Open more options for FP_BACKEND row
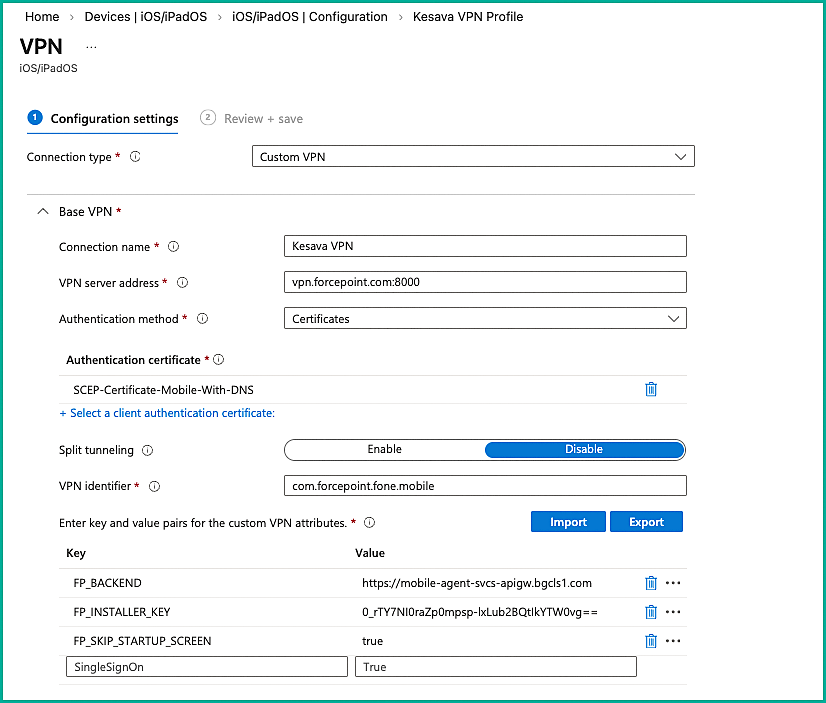Image resolution: width=826 pixels, height=703 pixels. 673,583
